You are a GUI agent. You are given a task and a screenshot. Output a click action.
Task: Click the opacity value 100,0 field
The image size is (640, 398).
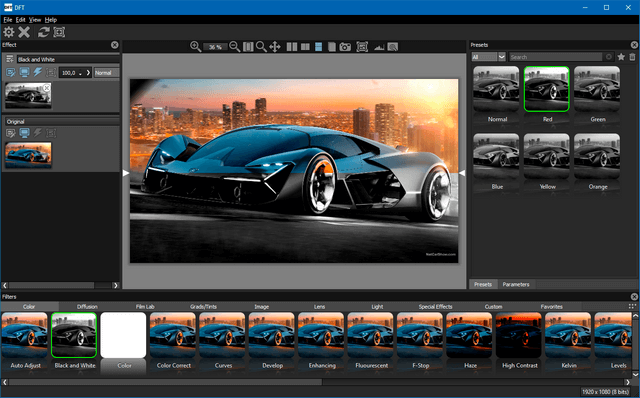tap(71, 73)
